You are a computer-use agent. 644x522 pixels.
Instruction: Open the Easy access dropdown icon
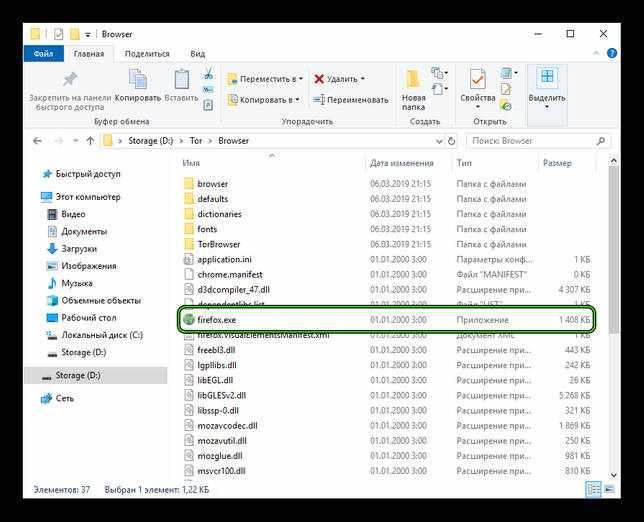(439, 89)
